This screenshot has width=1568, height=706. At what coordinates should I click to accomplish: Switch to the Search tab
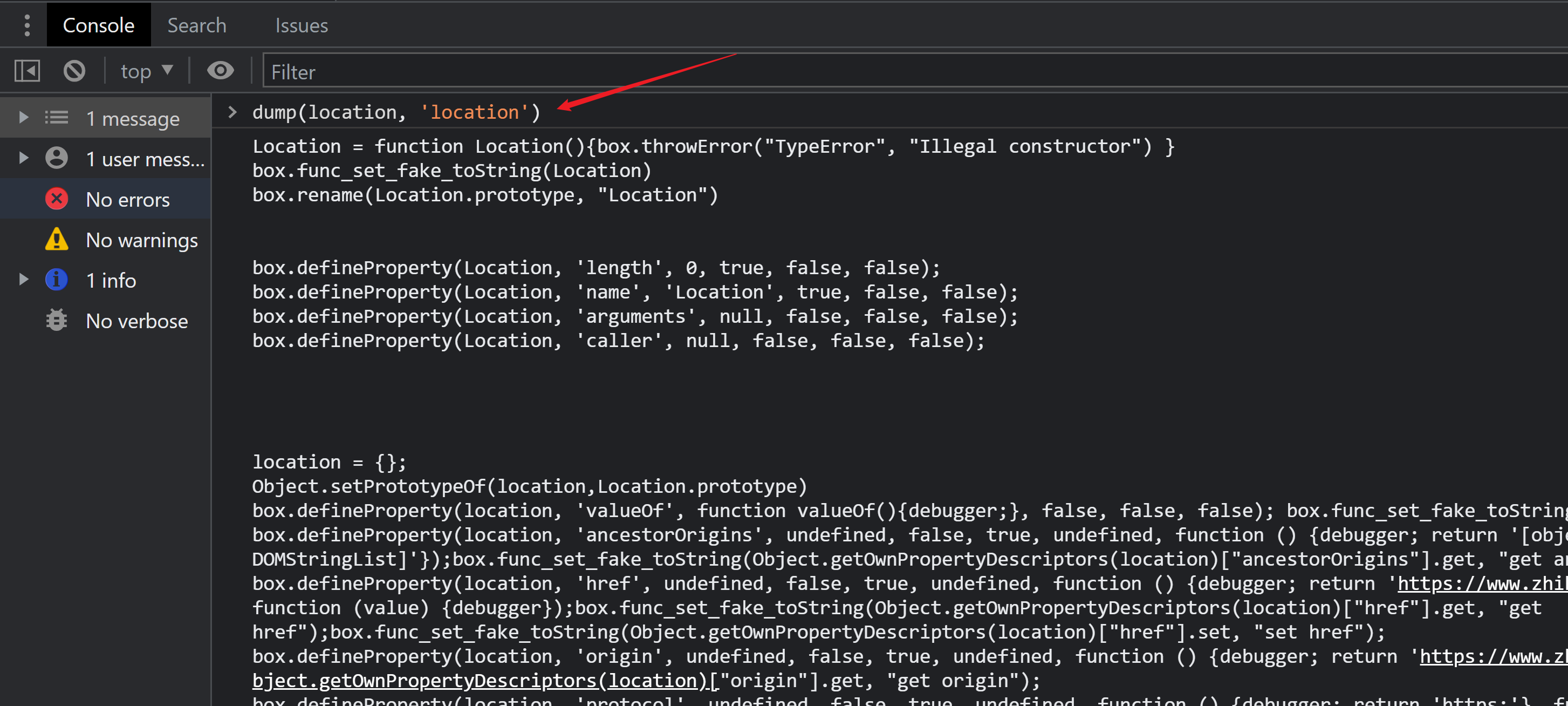197,25
